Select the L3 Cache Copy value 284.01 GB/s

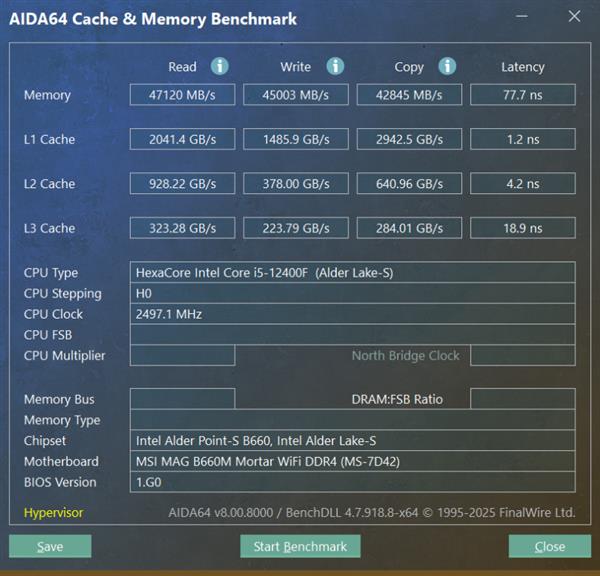coord(409,228)
